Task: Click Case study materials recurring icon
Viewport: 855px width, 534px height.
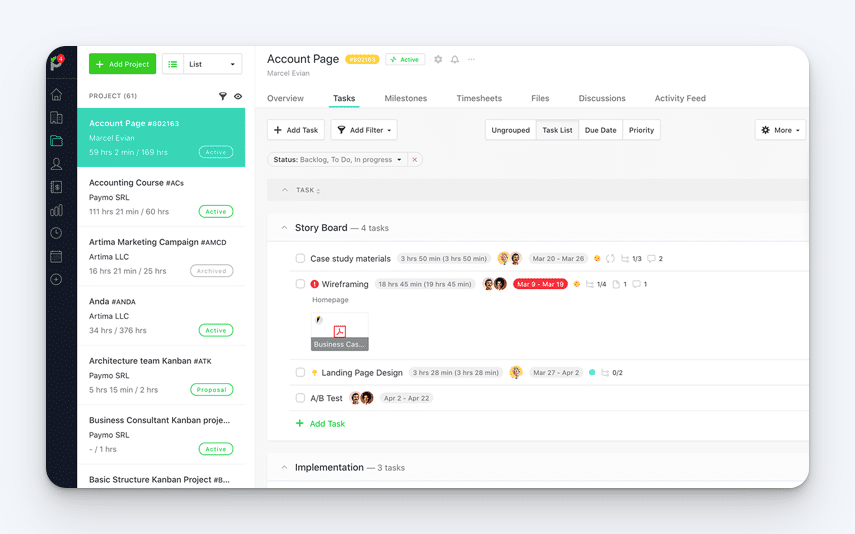Action: coord(610,259)
